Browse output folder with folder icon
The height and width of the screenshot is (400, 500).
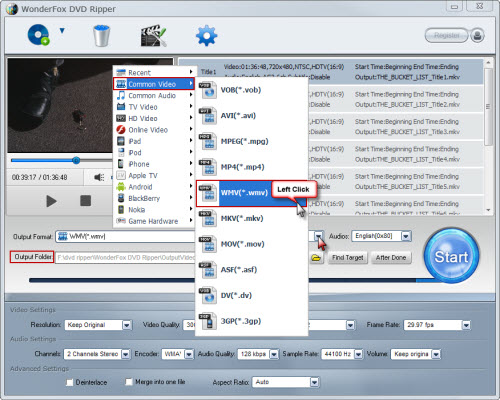(x=316, y=258)
